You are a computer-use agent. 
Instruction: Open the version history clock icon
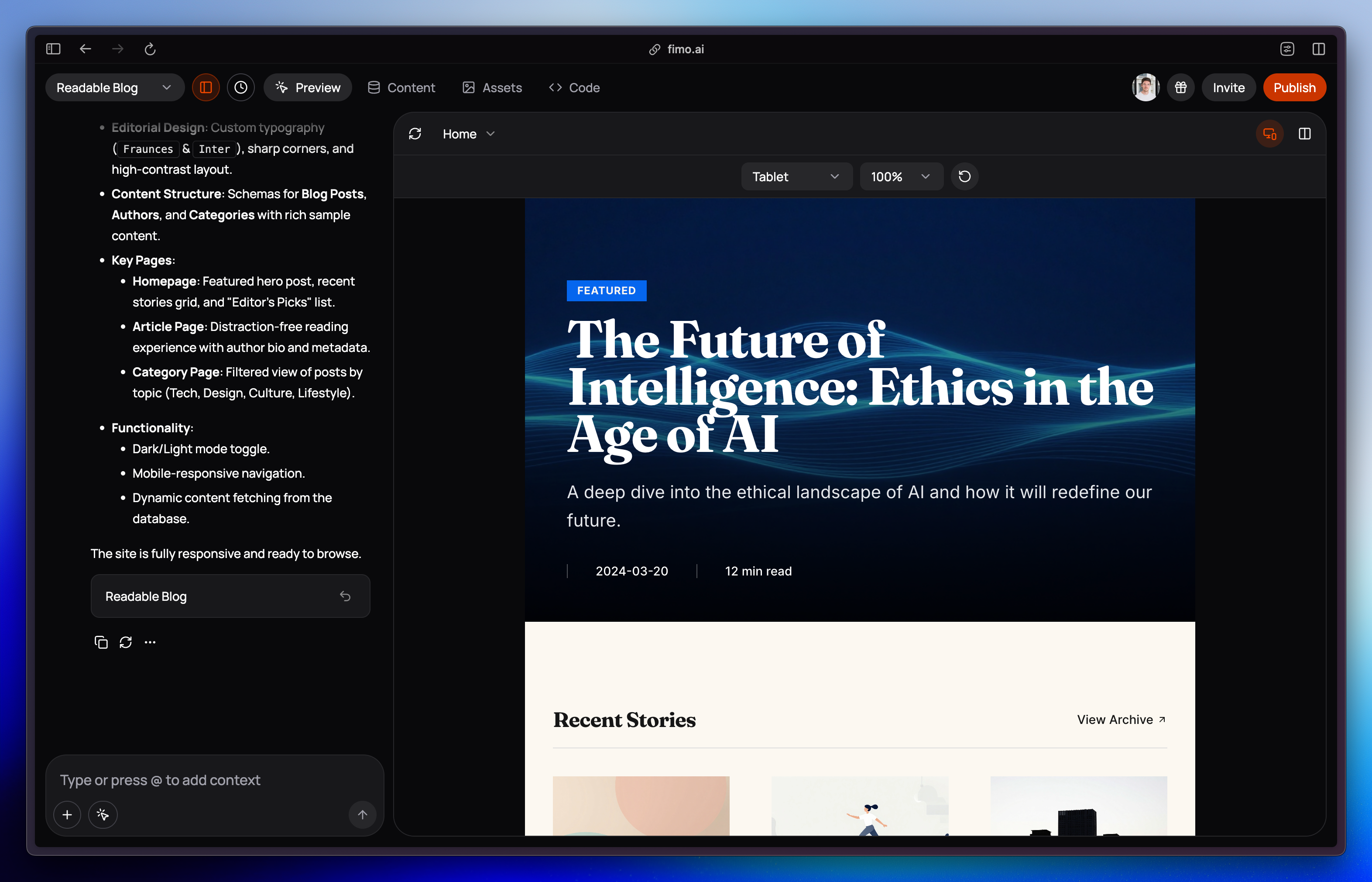[240, 87]
